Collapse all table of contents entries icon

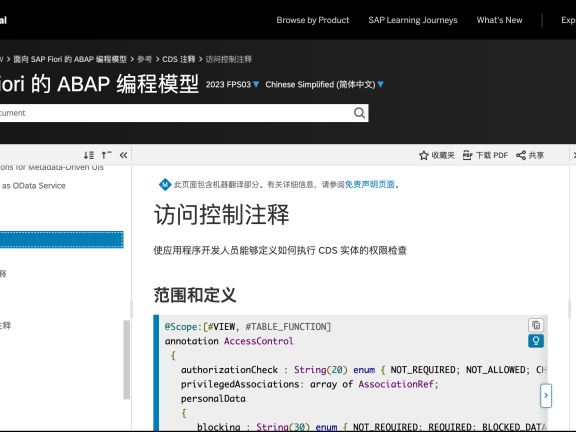pyautogui.click(x=106, y=155)
